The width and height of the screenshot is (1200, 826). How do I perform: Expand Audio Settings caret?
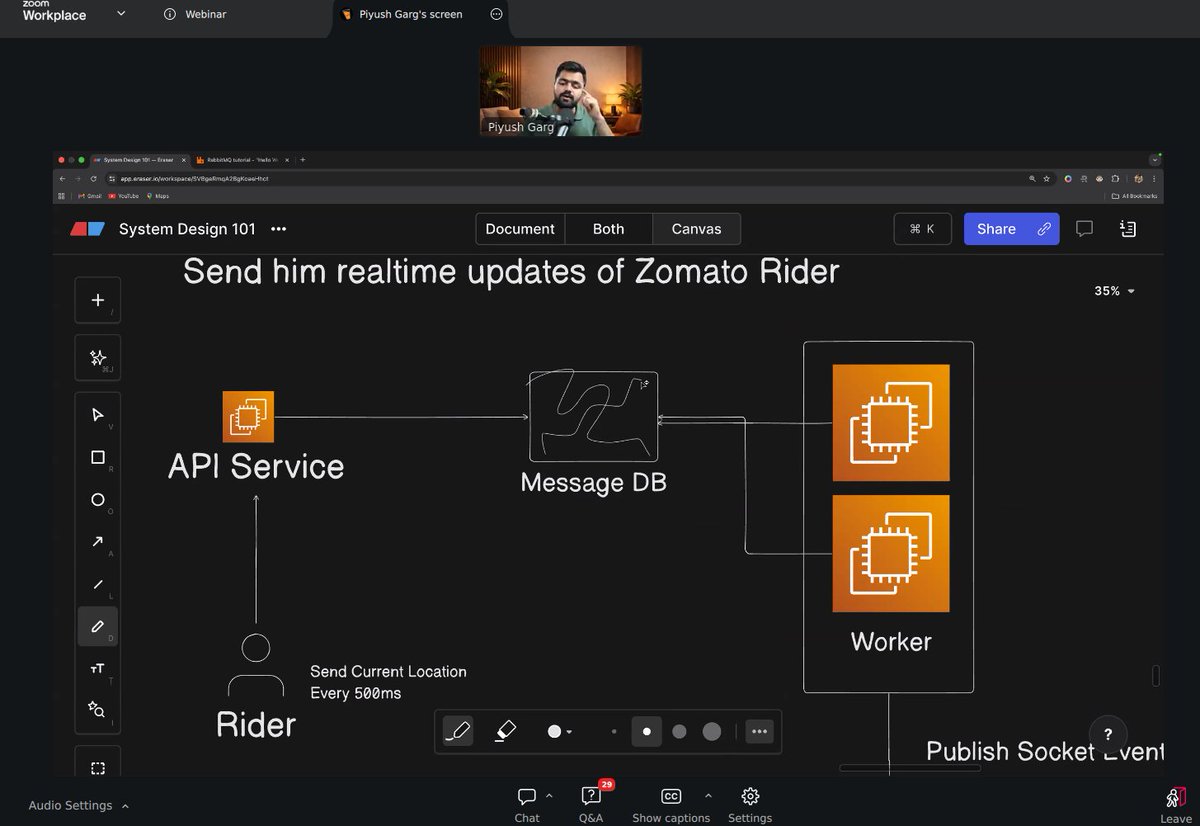(125, 805)
